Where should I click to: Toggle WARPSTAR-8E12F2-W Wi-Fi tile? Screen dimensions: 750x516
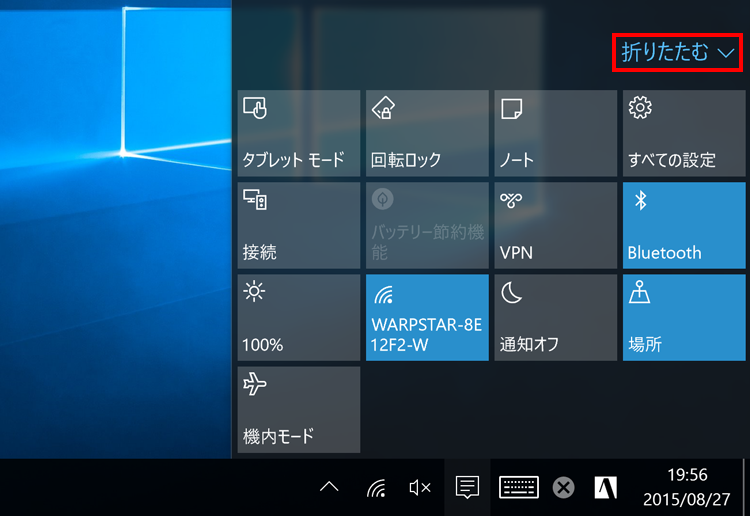[427, 317]
